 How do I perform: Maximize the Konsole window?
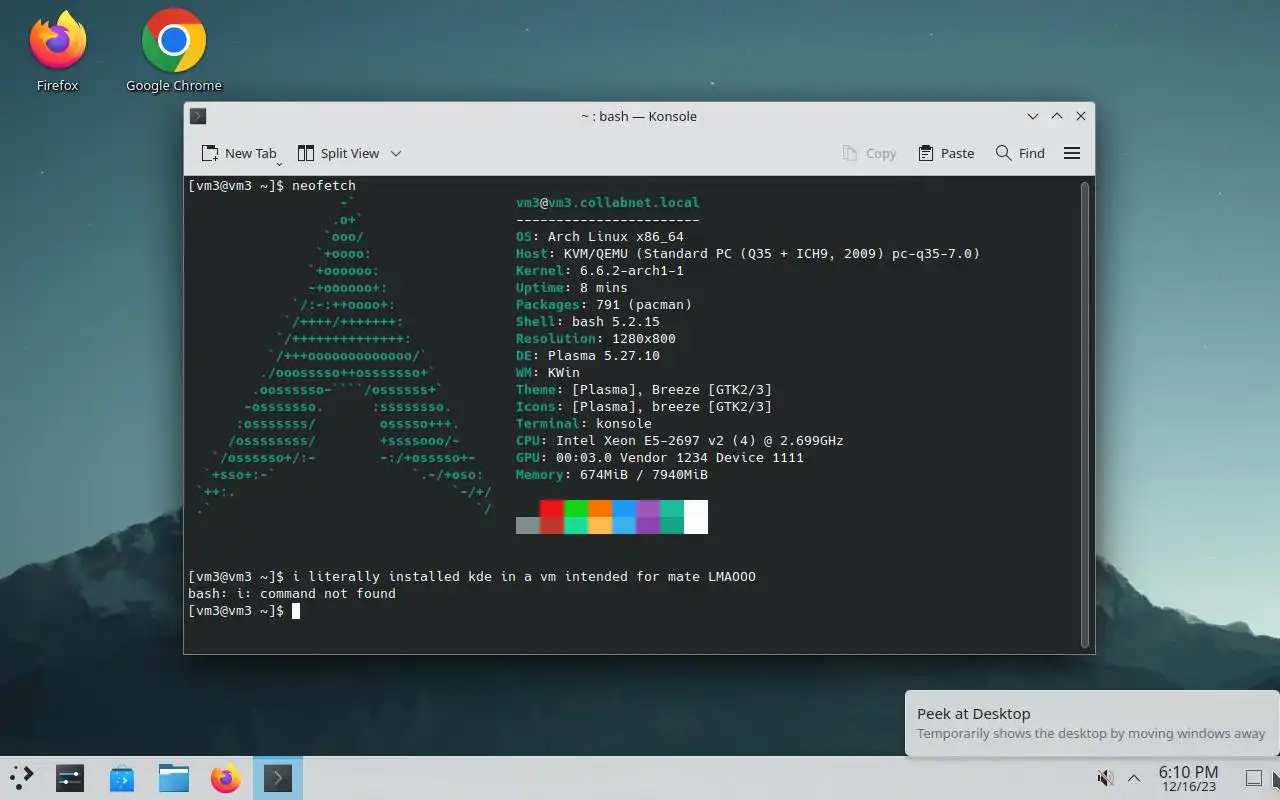tap(1057, 116)
